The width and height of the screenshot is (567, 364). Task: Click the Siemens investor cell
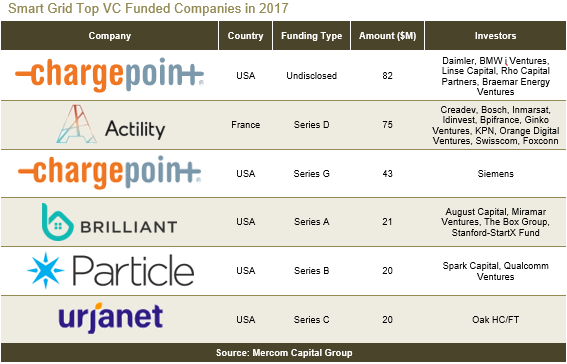[495, 174]
